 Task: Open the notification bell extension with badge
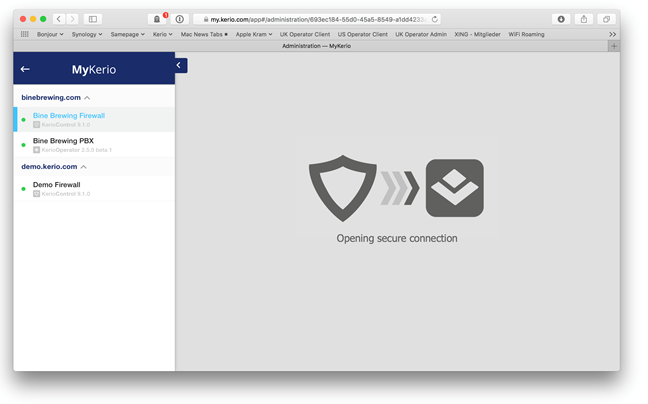click(157, 19)
